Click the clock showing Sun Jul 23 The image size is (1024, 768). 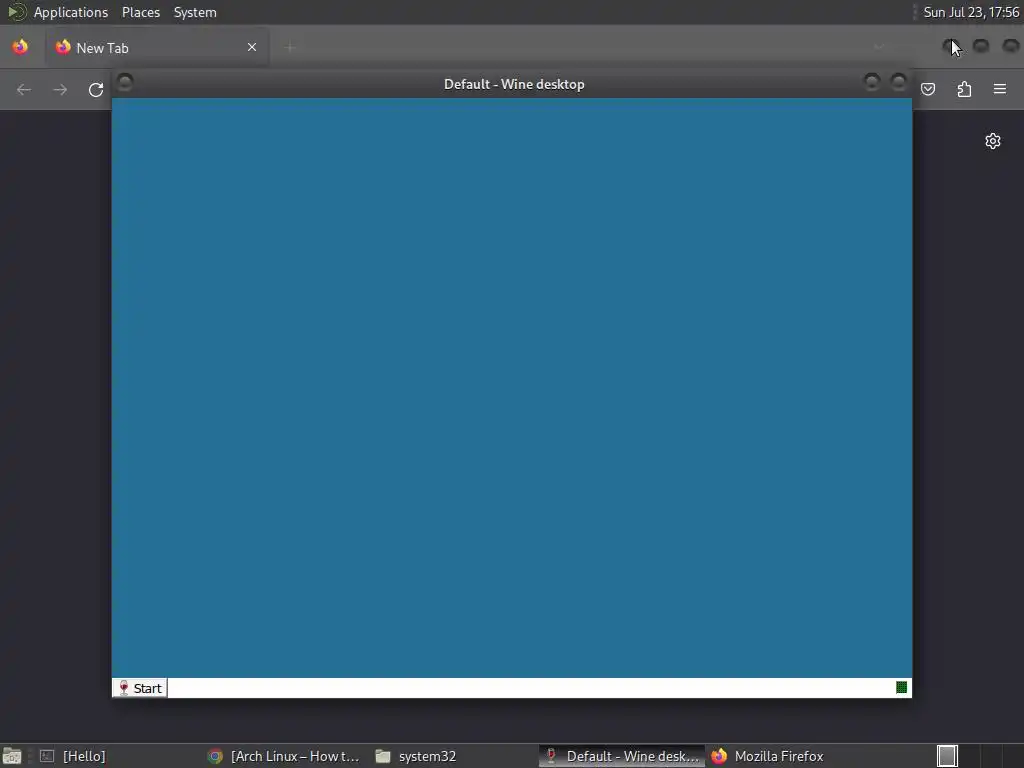[x=971, y=12]
